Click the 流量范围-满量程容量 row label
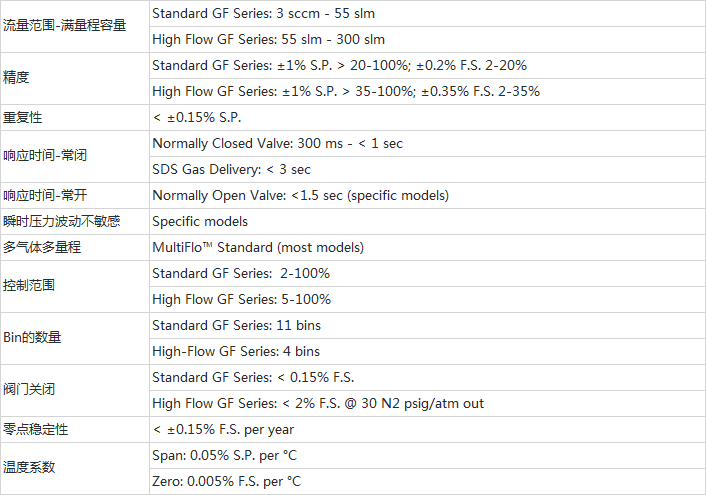 [65, 26]
